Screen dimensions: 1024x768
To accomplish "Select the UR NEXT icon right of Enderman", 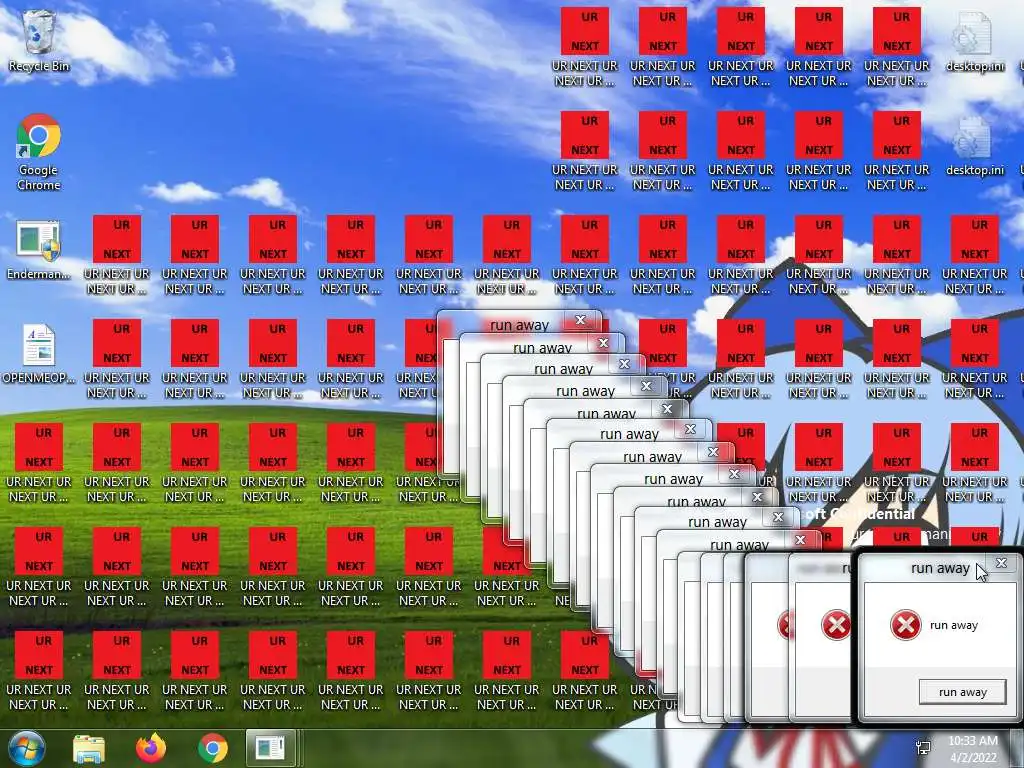I will coord(117,256).
